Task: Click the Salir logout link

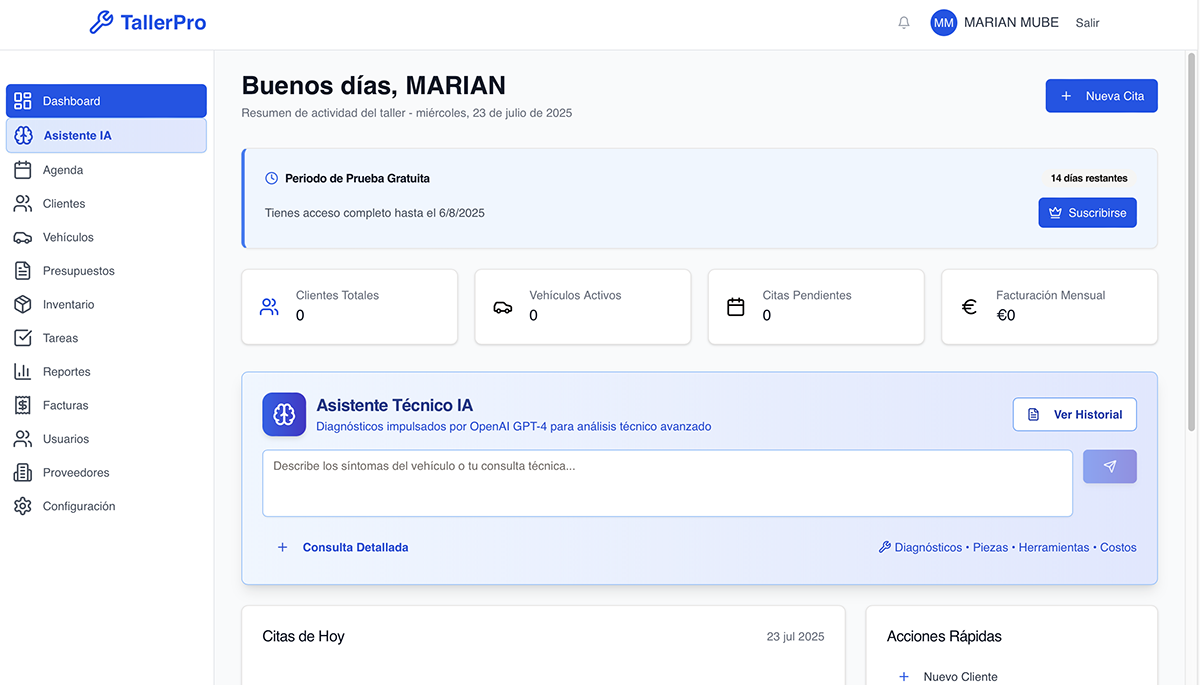Action: tap(1087, 23)
